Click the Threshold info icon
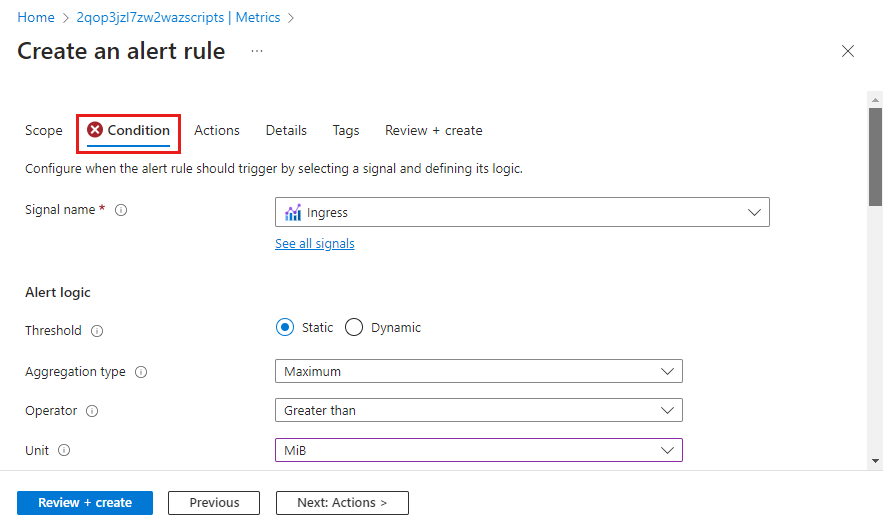Screen dimensions: 883x532 [97, 331]
